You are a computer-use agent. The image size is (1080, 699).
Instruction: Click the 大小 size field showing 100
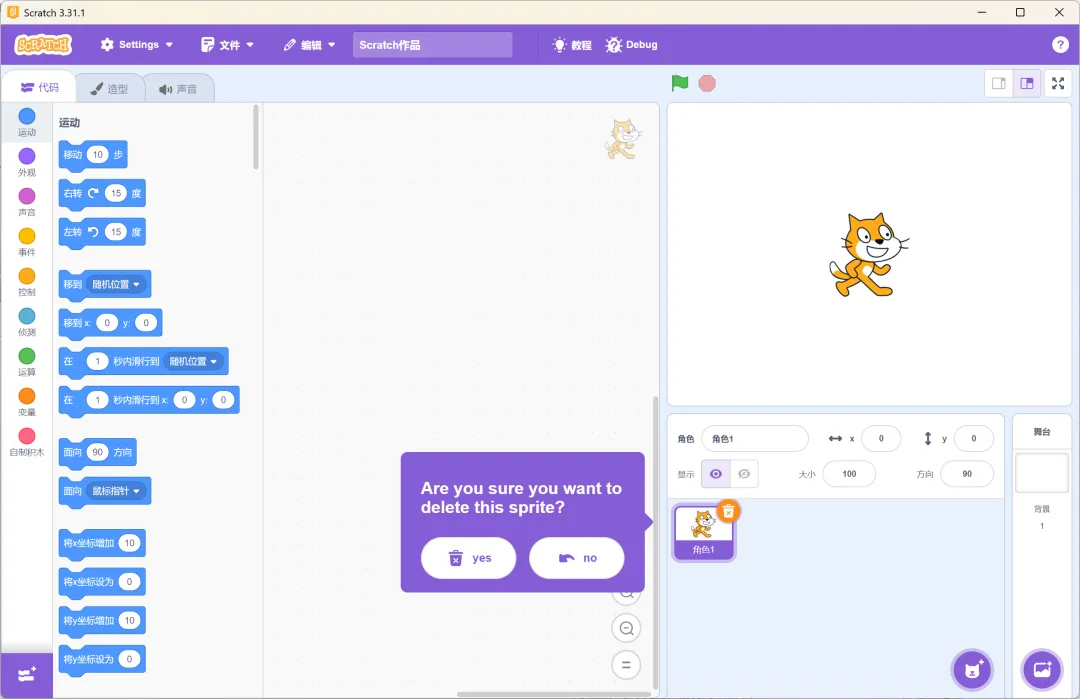(849, 474)
